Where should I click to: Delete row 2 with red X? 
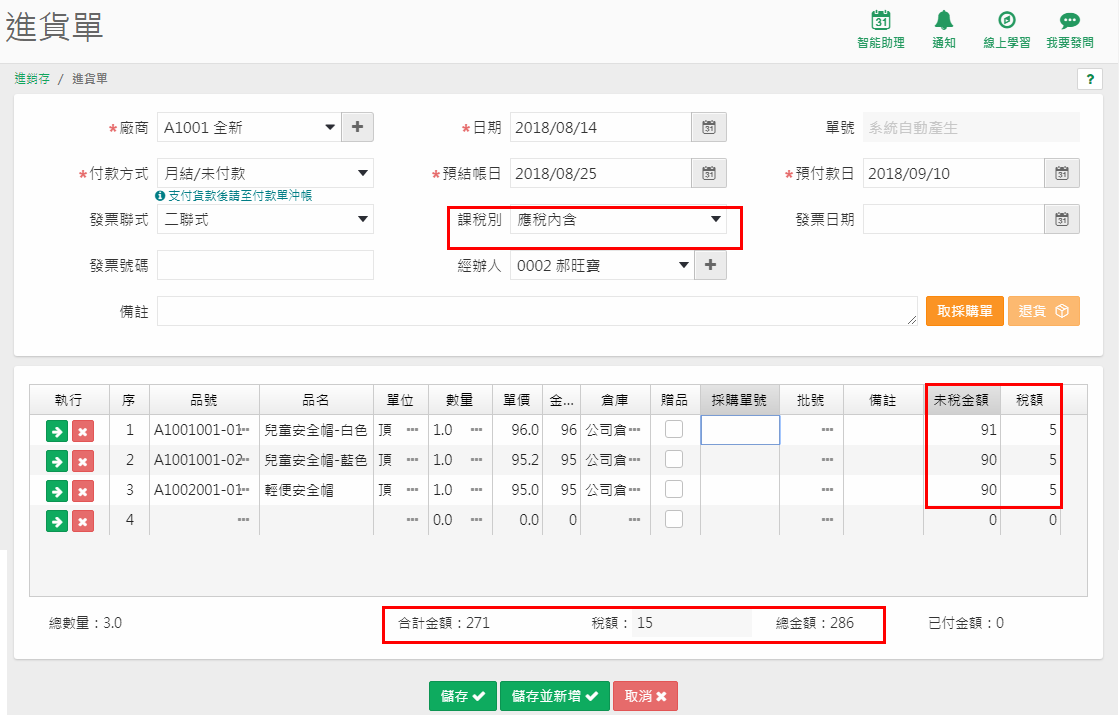pos(83,461)
